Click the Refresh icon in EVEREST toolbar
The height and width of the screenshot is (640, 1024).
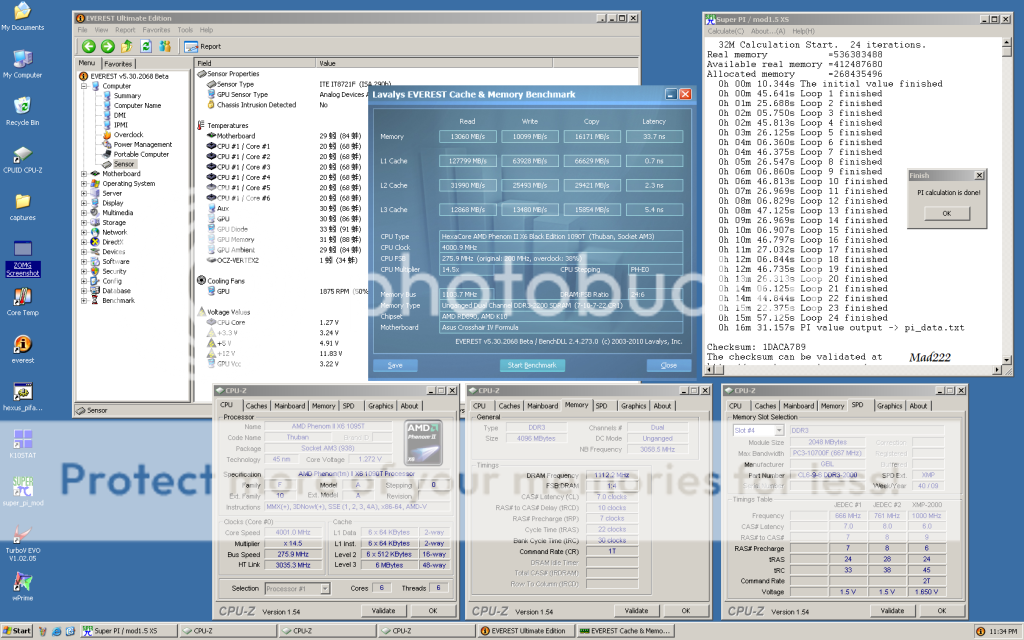point(144,46)
